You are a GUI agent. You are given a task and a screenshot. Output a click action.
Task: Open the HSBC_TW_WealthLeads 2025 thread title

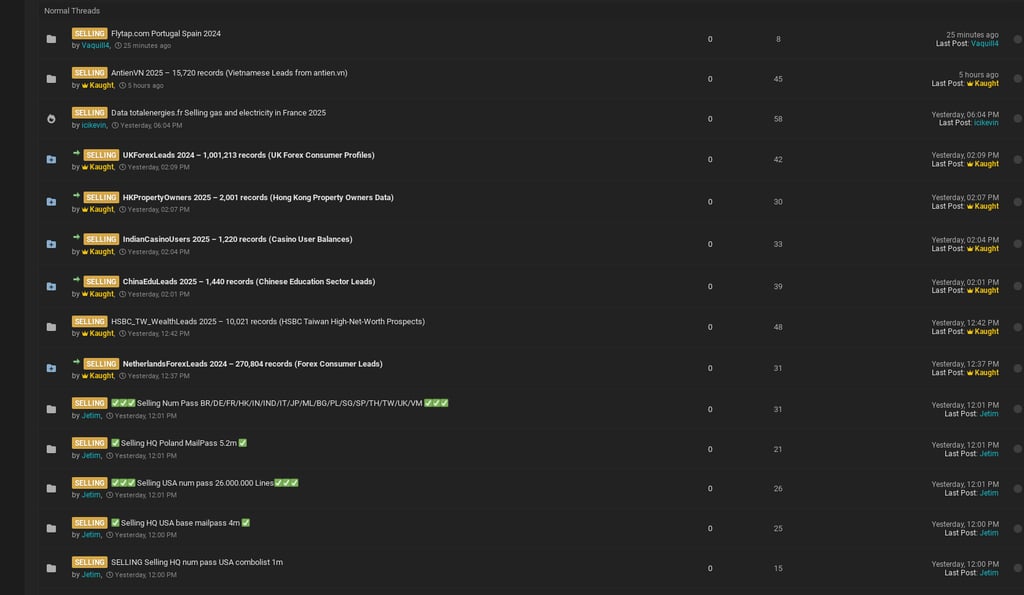(268, 321)
